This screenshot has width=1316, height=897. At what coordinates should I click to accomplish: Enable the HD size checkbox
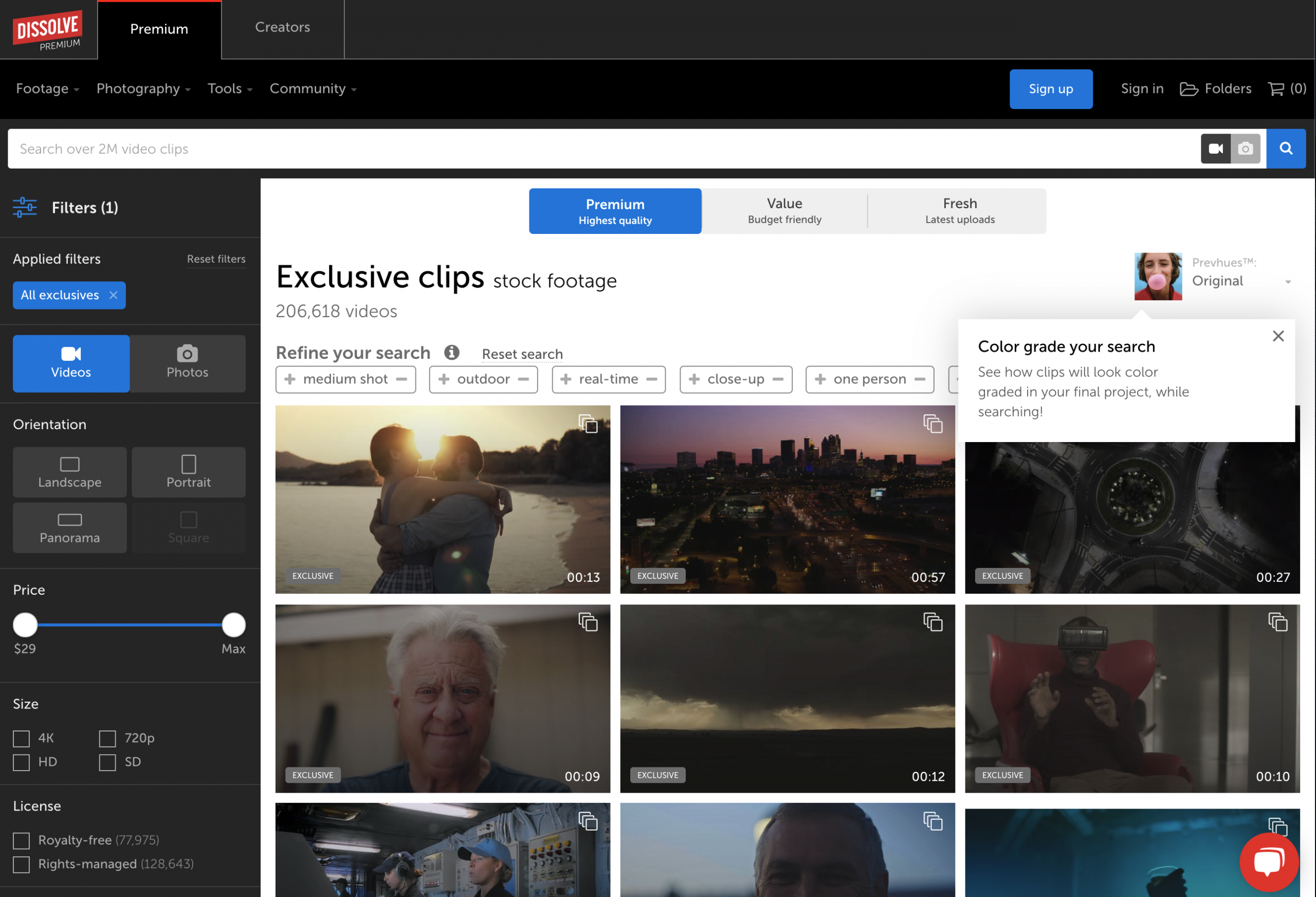(x=21, y=762)
